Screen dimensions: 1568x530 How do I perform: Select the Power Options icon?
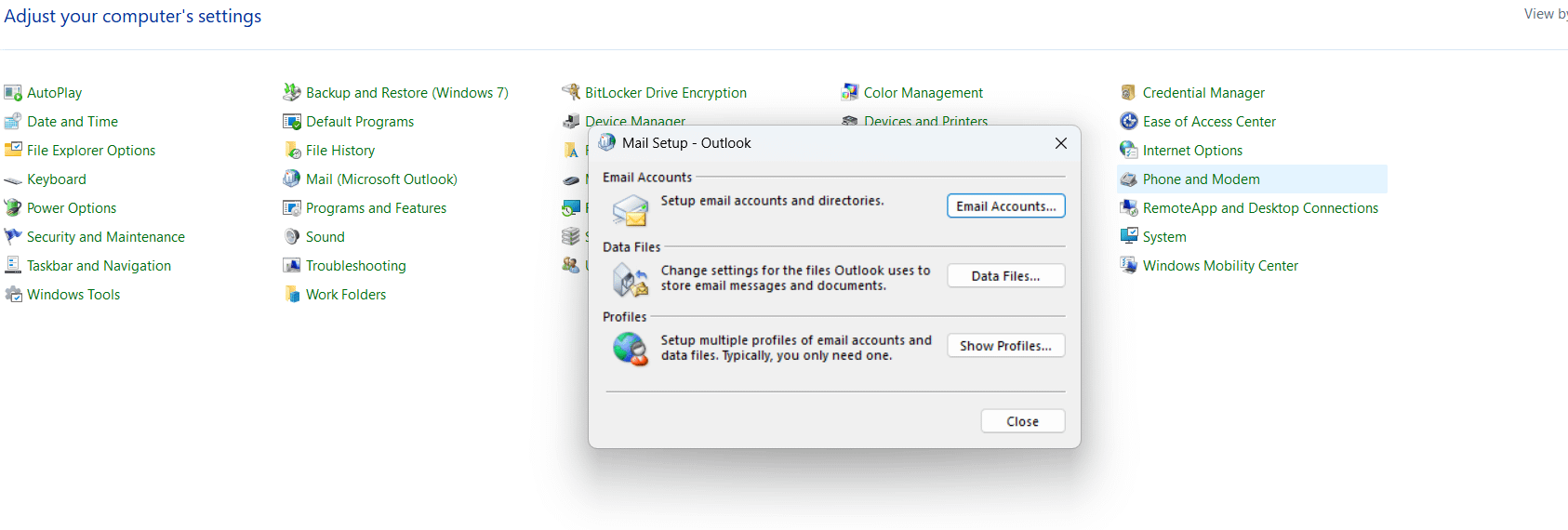[x=13, y=208]
